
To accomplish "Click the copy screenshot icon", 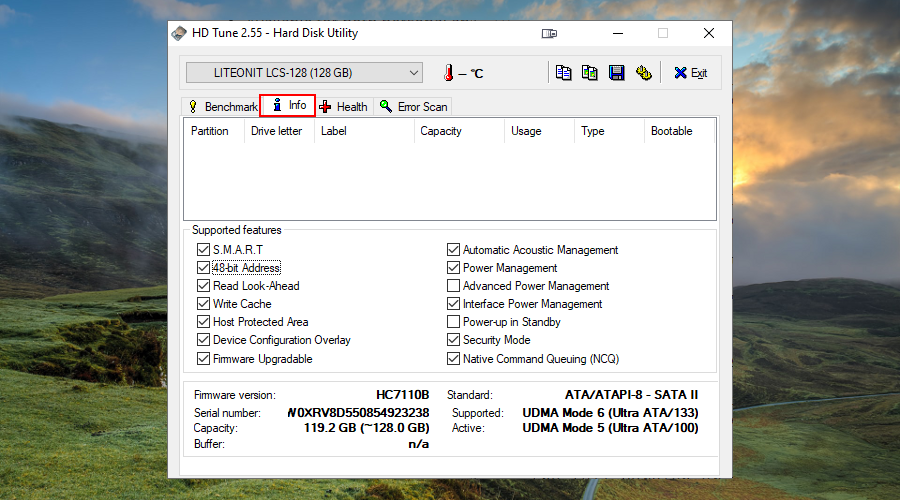I will point(589,73).
